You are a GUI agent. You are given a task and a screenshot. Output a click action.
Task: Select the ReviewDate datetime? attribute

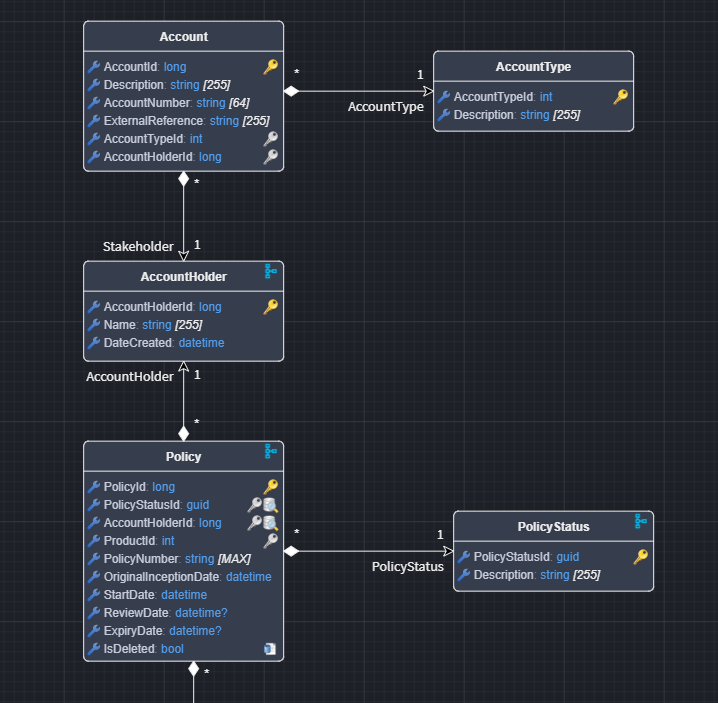point(165,613)
